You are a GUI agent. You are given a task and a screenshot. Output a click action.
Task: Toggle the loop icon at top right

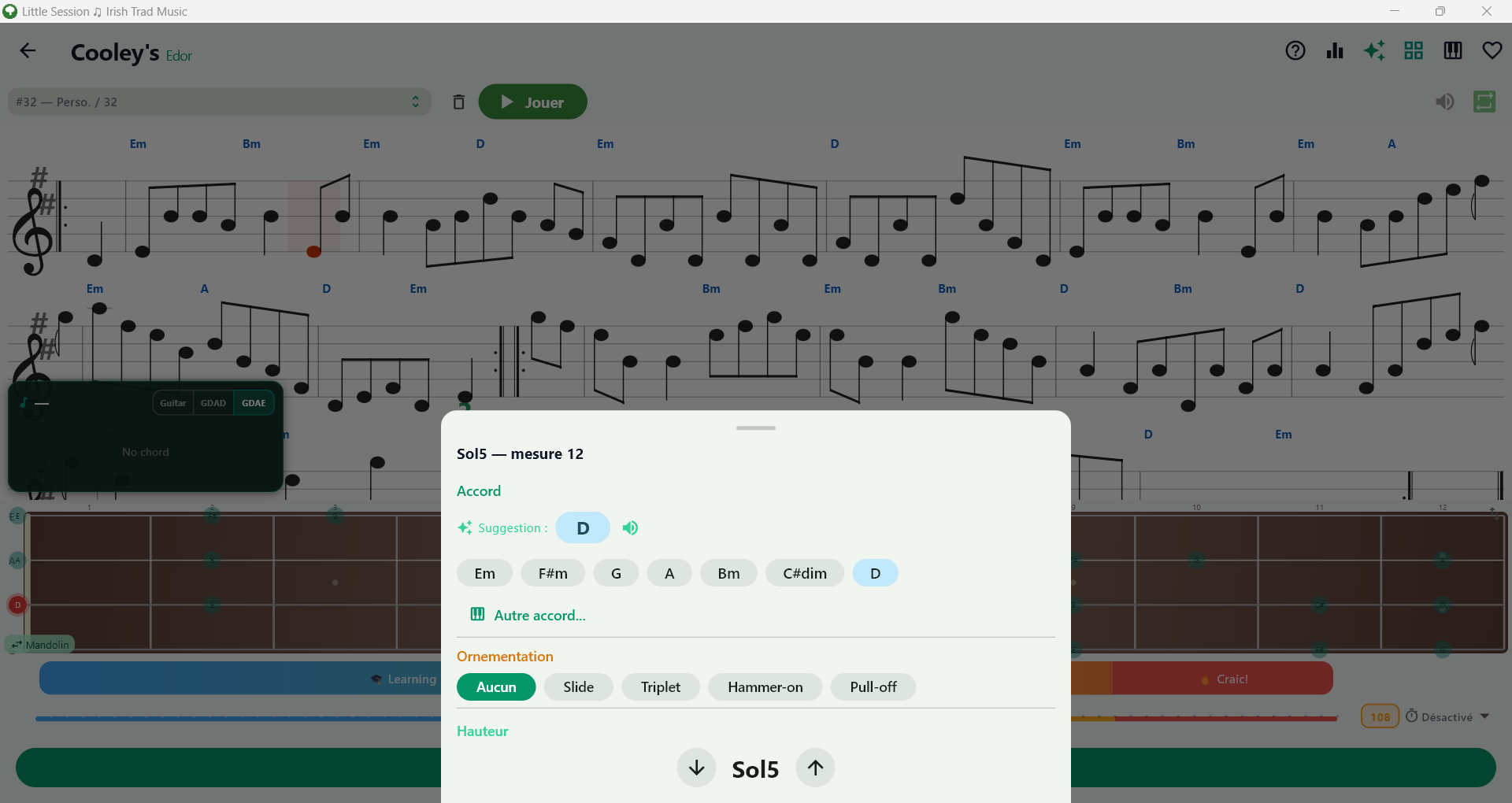click(1484, 102)
